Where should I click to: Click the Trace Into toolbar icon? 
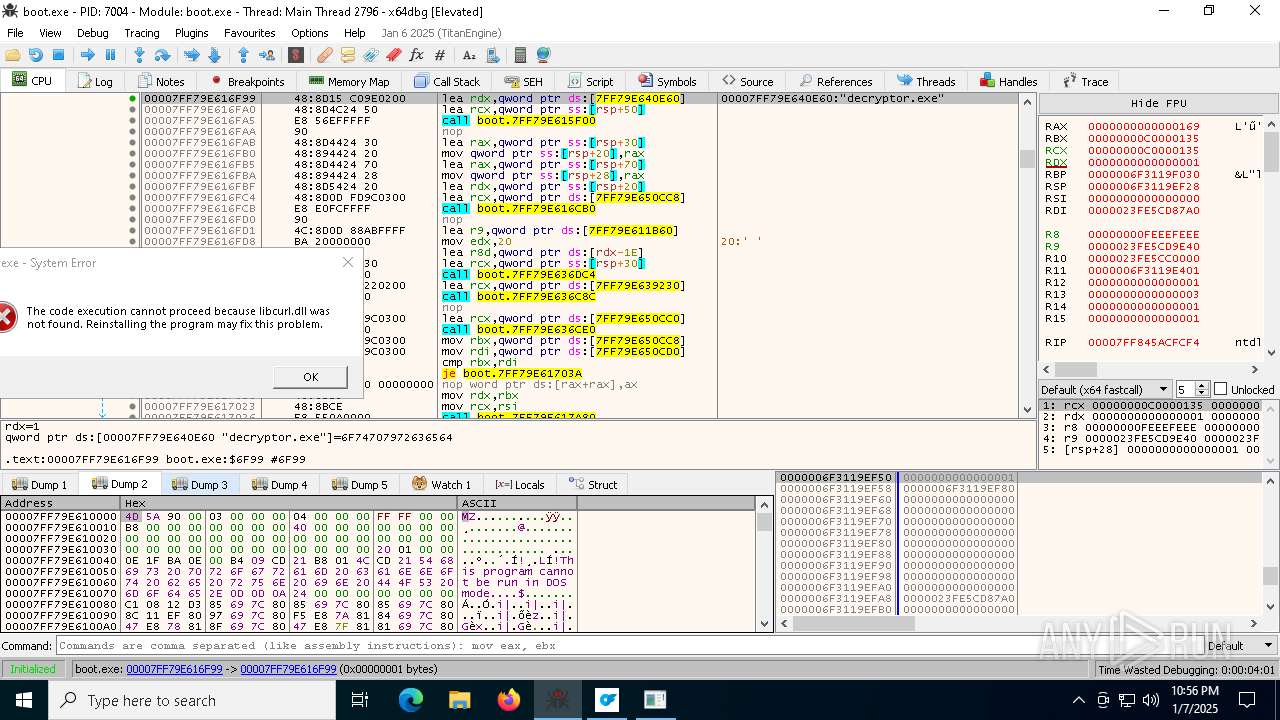pos(192,55)
